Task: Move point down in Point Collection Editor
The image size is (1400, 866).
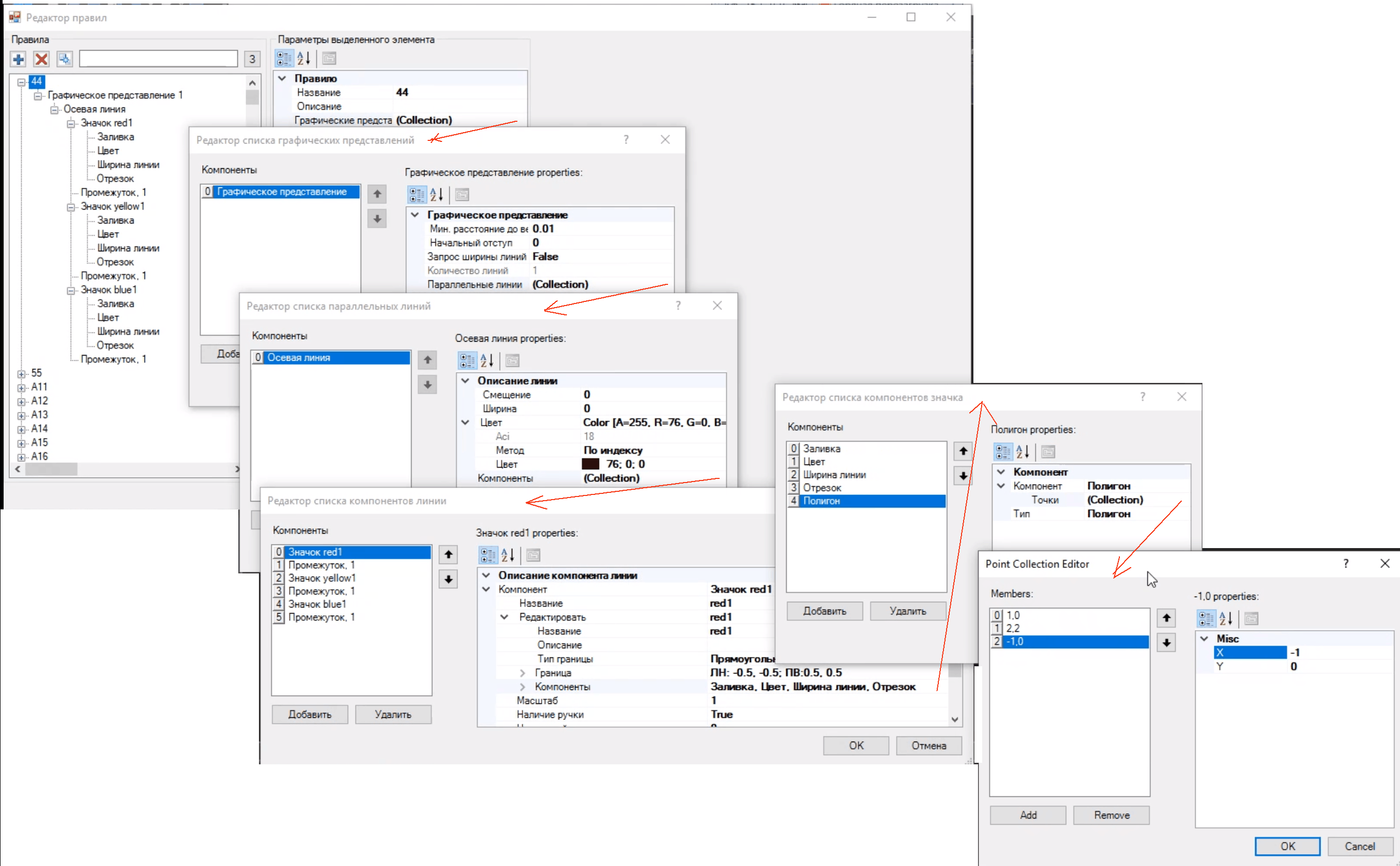Action: (x=1166, y=643)
